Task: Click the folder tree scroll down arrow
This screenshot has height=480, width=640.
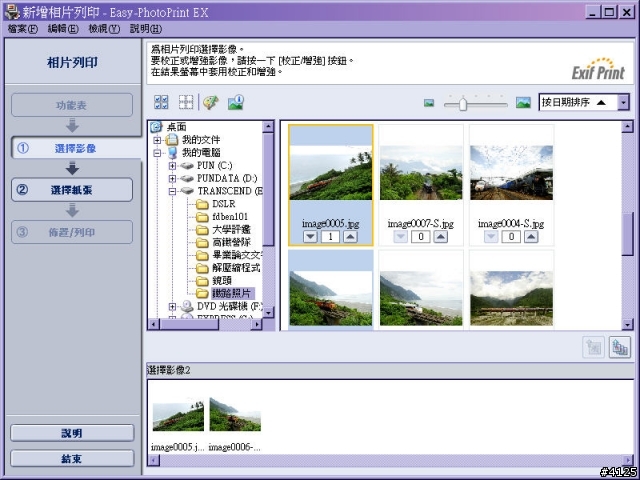Action: pyautogui.click(x=268, y=313)
